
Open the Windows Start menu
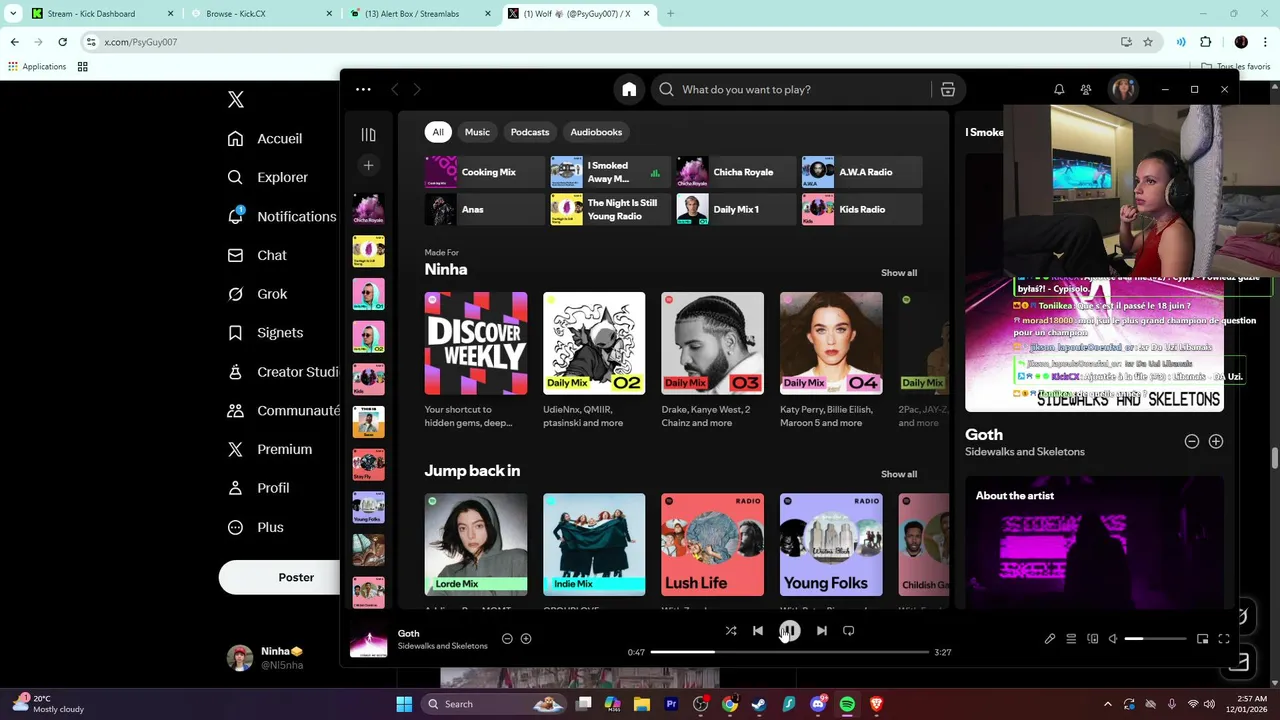click(404, 704)
